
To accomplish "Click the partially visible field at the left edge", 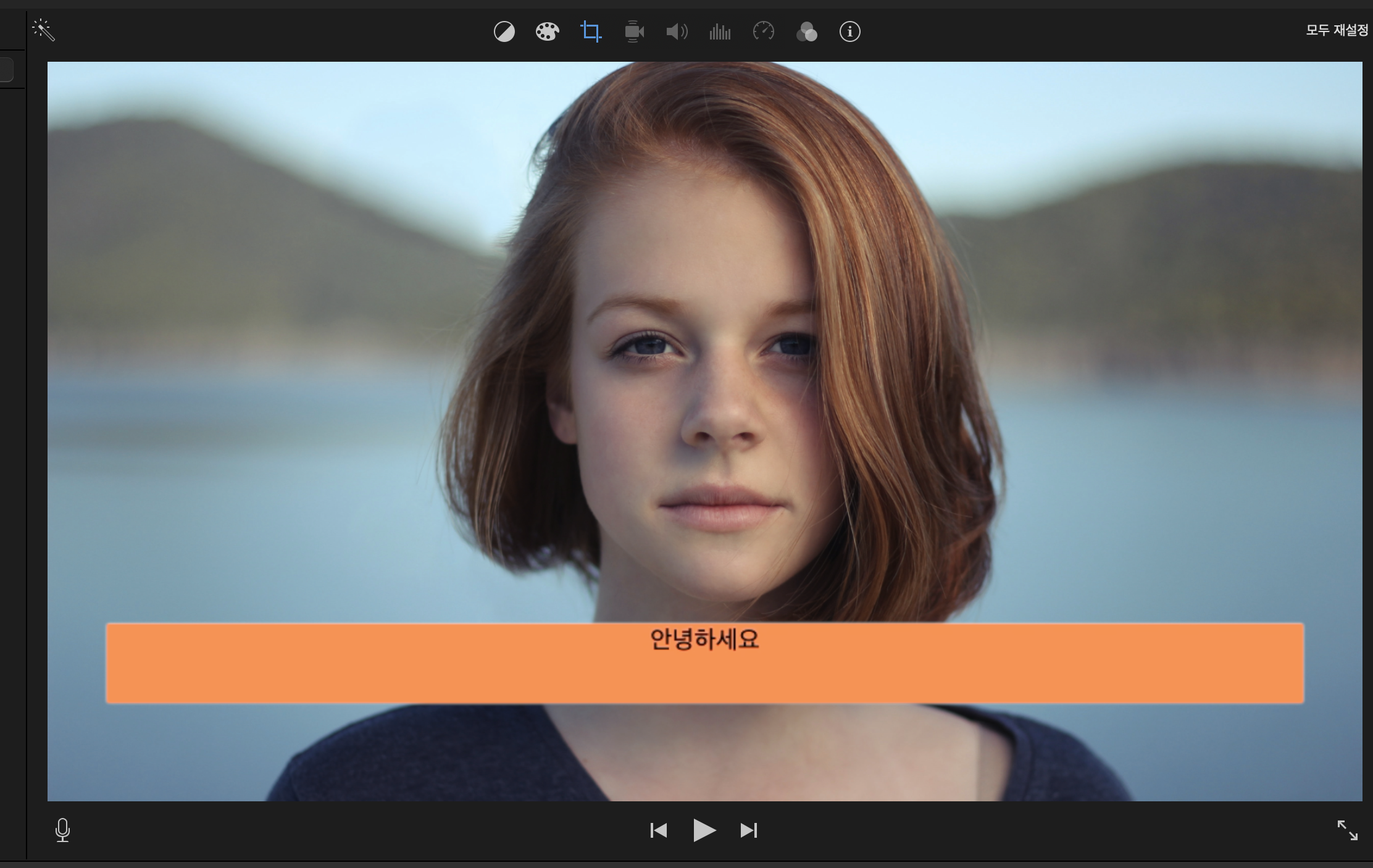I will 6,70.
